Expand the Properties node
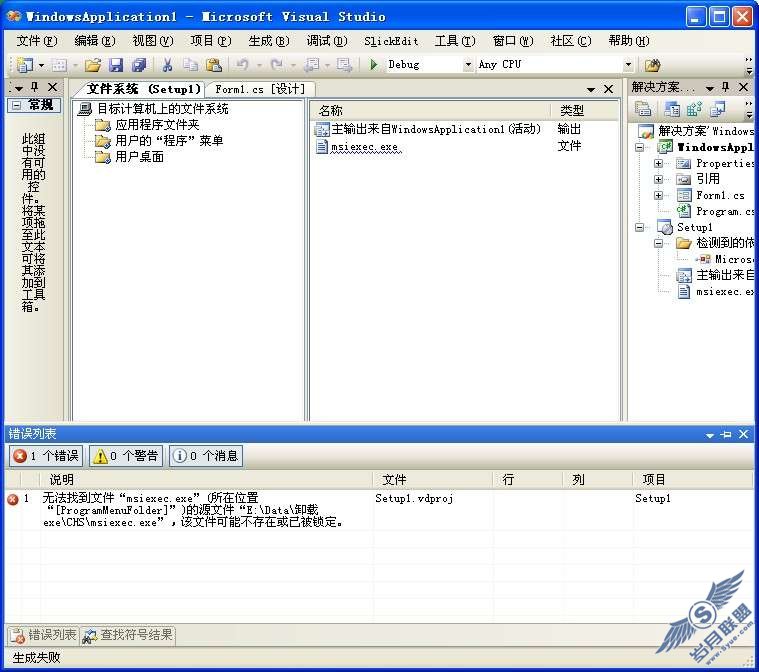The image size is (759, 672). coord(658,164)
